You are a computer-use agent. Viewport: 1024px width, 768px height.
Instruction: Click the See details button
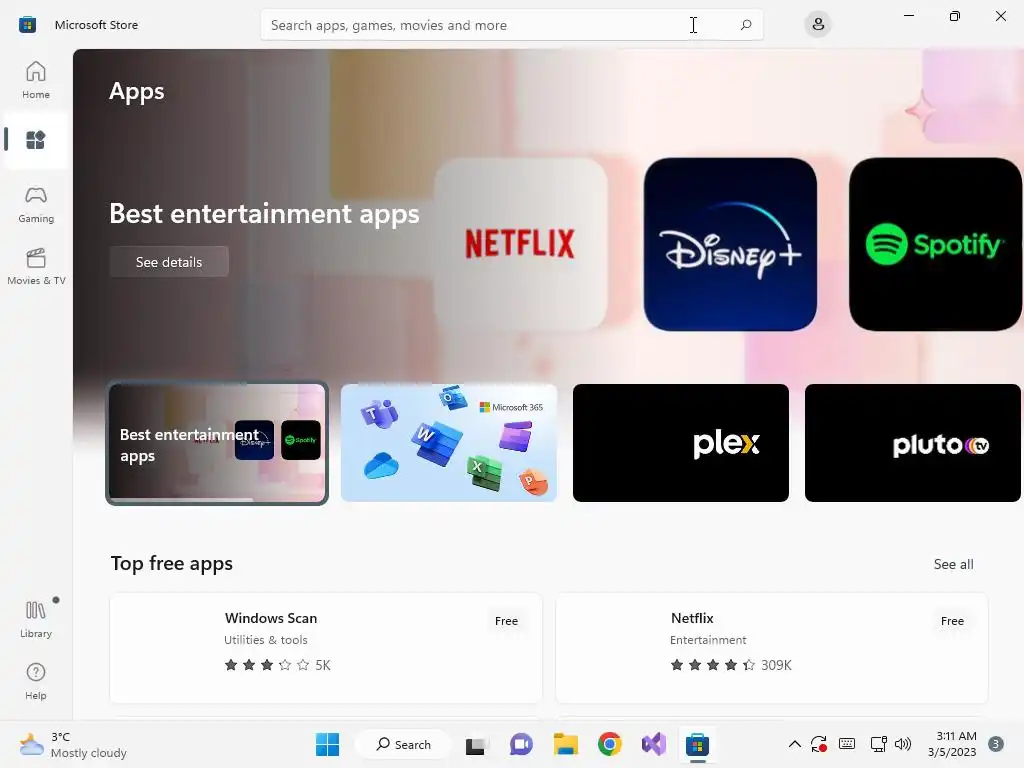[x=169, y=262]
